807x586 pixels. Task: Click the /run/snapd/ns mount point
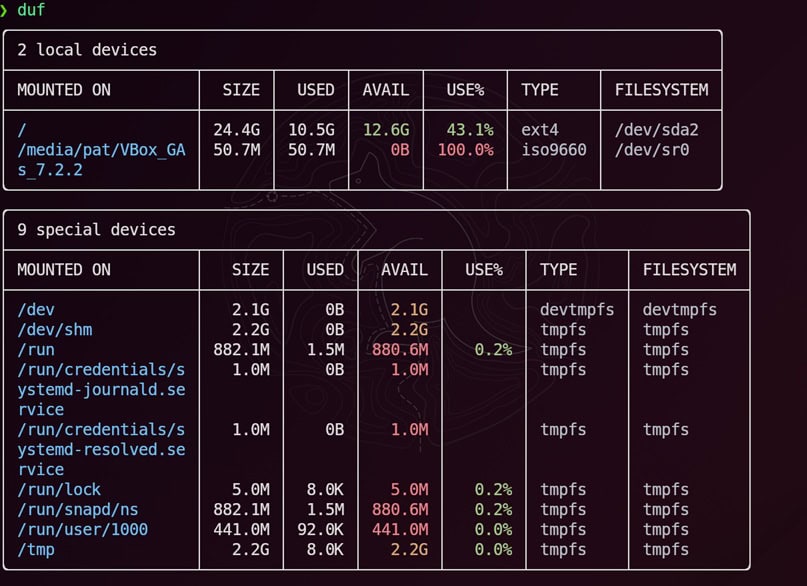point(78,510)
